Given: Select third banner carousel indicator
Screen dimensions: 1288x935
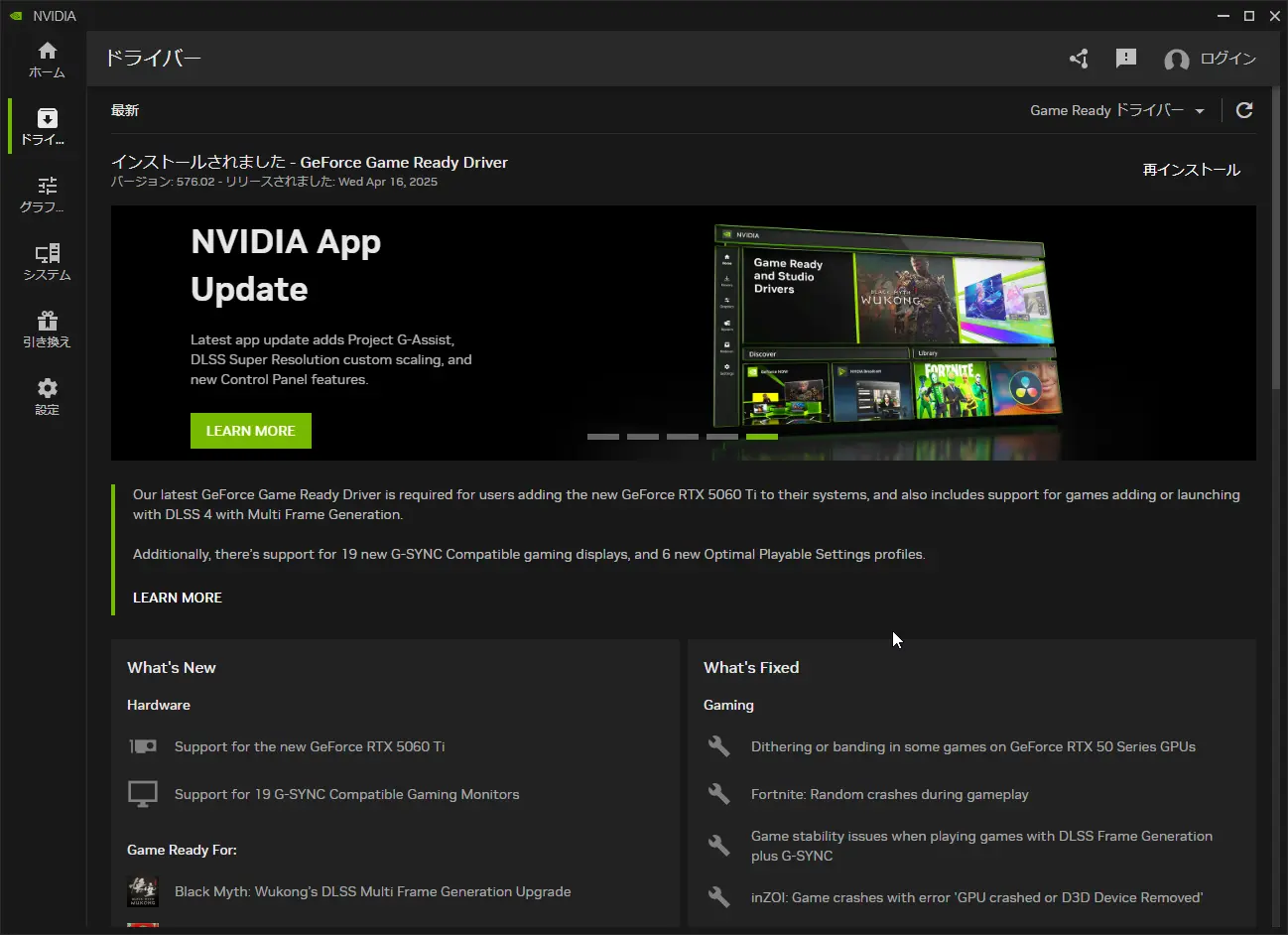Looking at the screenshot, I should (683, 437).
